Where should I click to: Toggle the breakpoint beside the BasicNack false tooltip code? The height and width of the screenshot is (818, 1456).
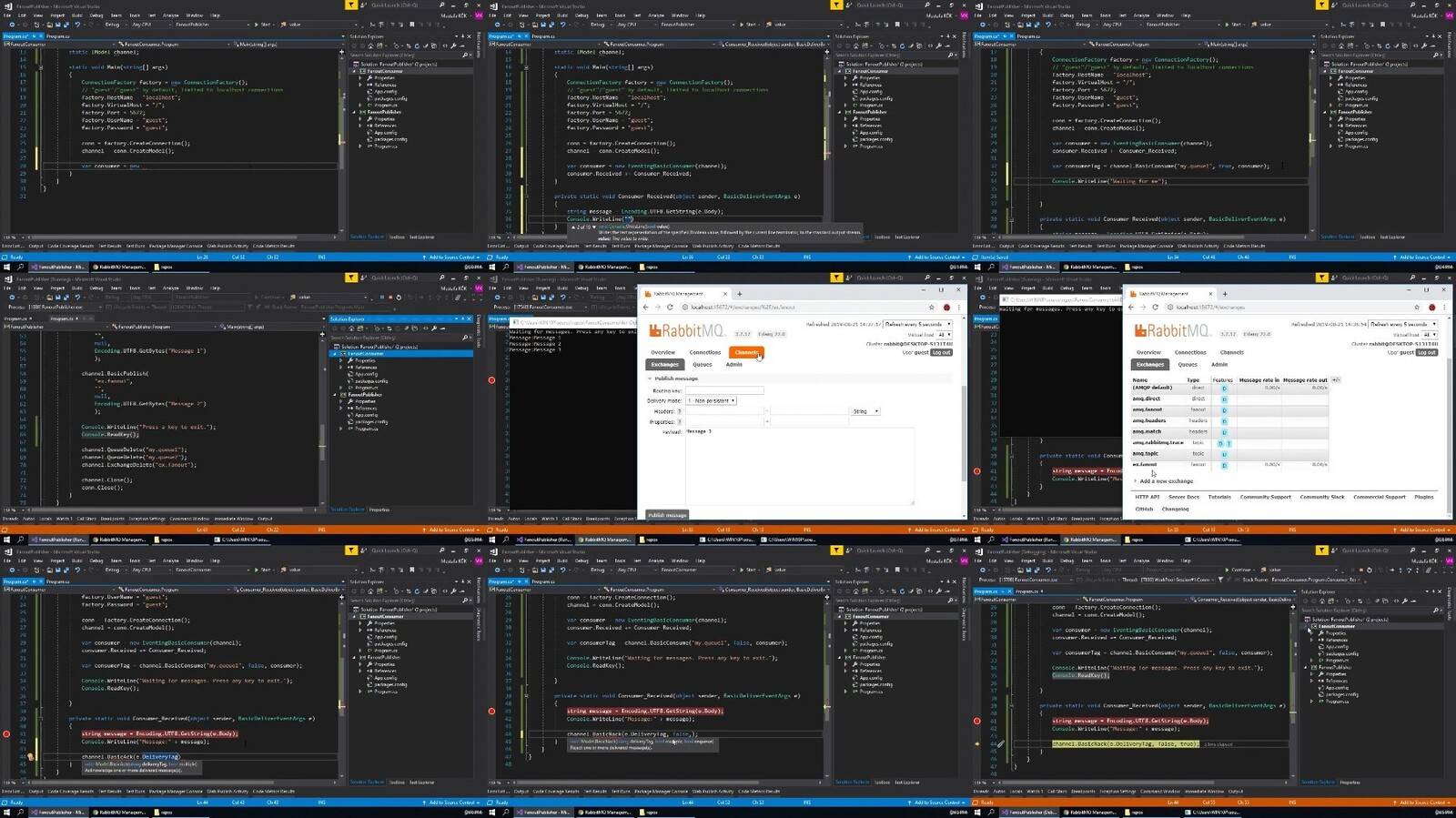(x=491, y=712)
